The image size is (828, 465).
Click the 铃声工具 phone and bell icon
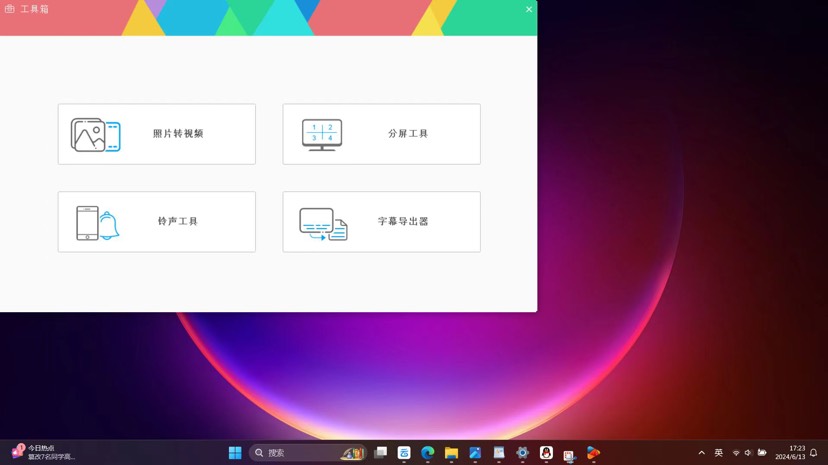(97, 222)
